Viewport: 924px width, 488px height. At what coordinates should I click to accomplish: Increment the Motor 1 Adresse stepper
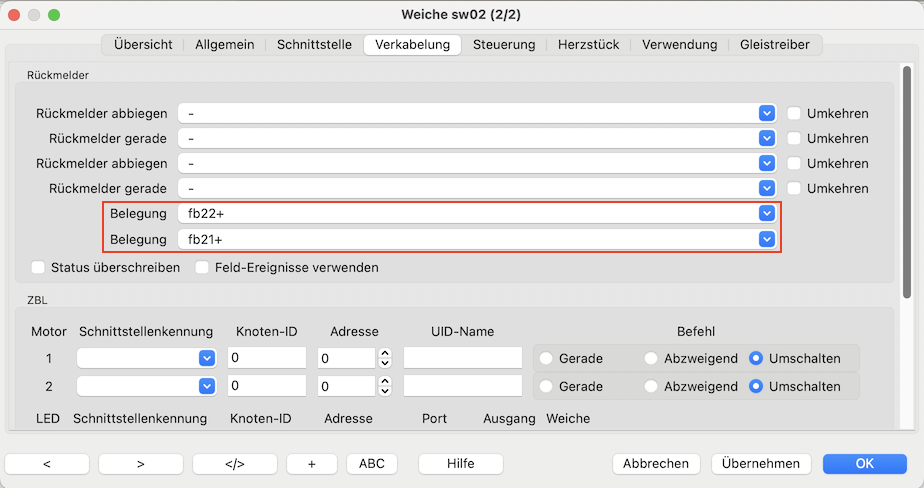385,353
